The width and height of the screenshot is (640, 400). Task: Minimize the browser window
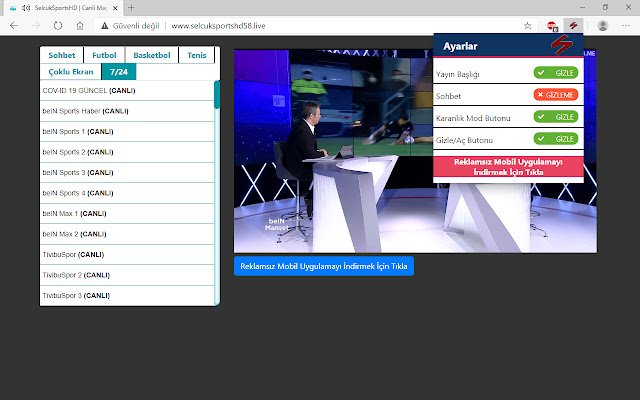tap(582, 7)
